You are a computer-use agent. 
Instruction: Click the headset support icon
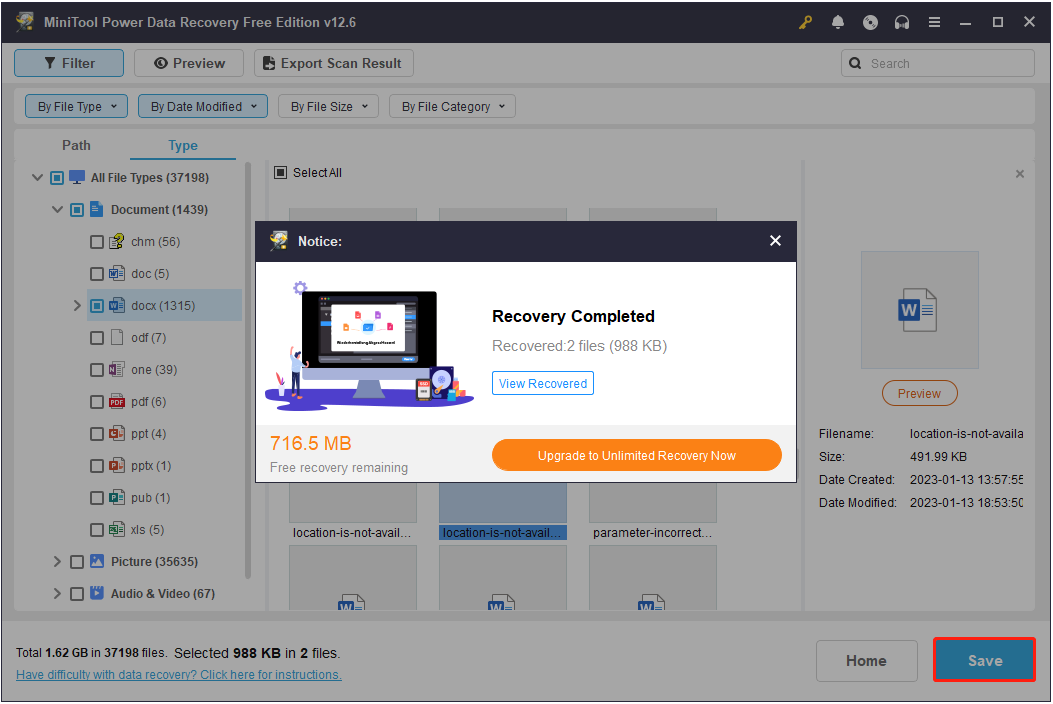click(902, 21)
